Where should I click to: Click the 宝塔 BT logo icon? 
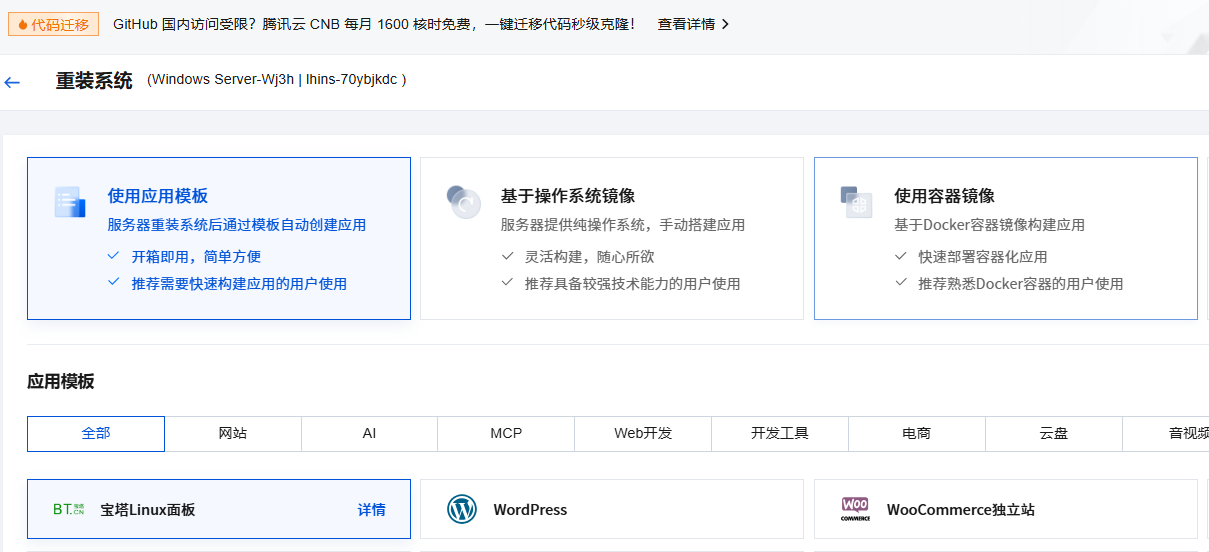click(x=69, y=510)
